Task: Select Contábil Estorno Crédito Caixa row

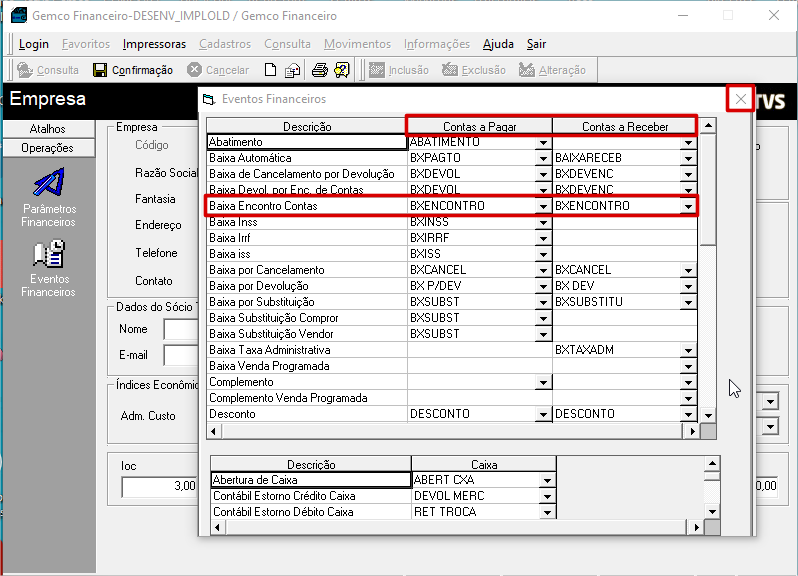Action: (310, 496)
